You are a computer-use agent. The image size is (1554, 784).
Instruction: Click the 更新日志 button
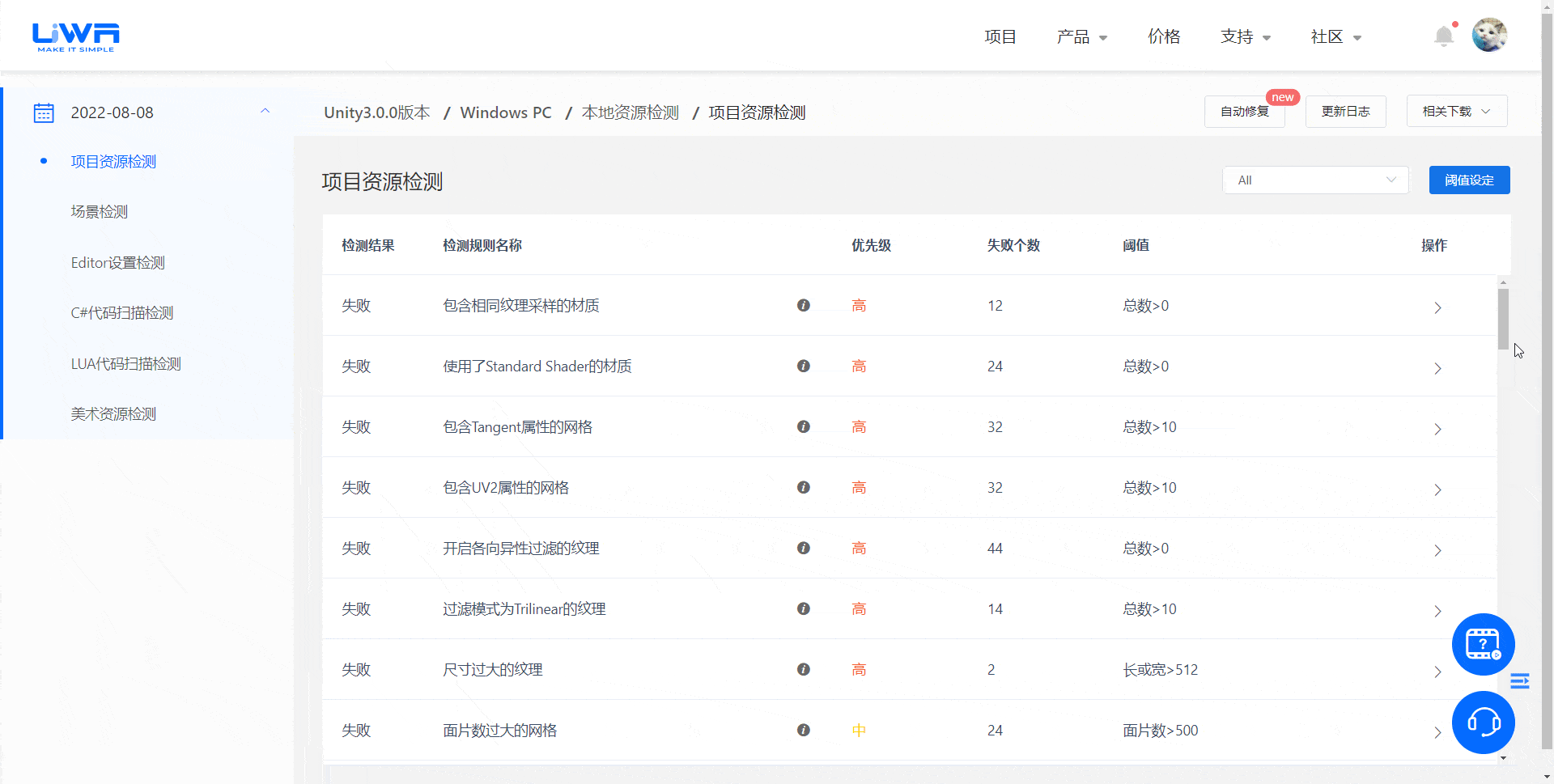(1346, 111)
